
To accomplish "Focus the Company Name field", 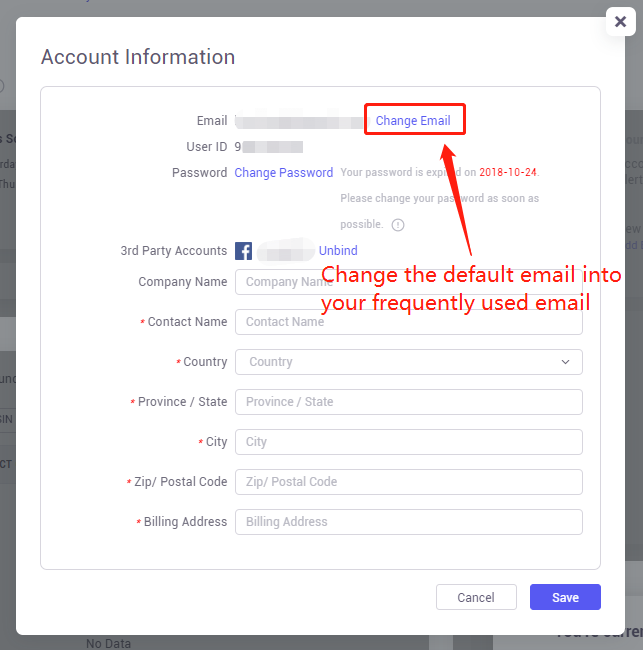I will coord(408,282).
